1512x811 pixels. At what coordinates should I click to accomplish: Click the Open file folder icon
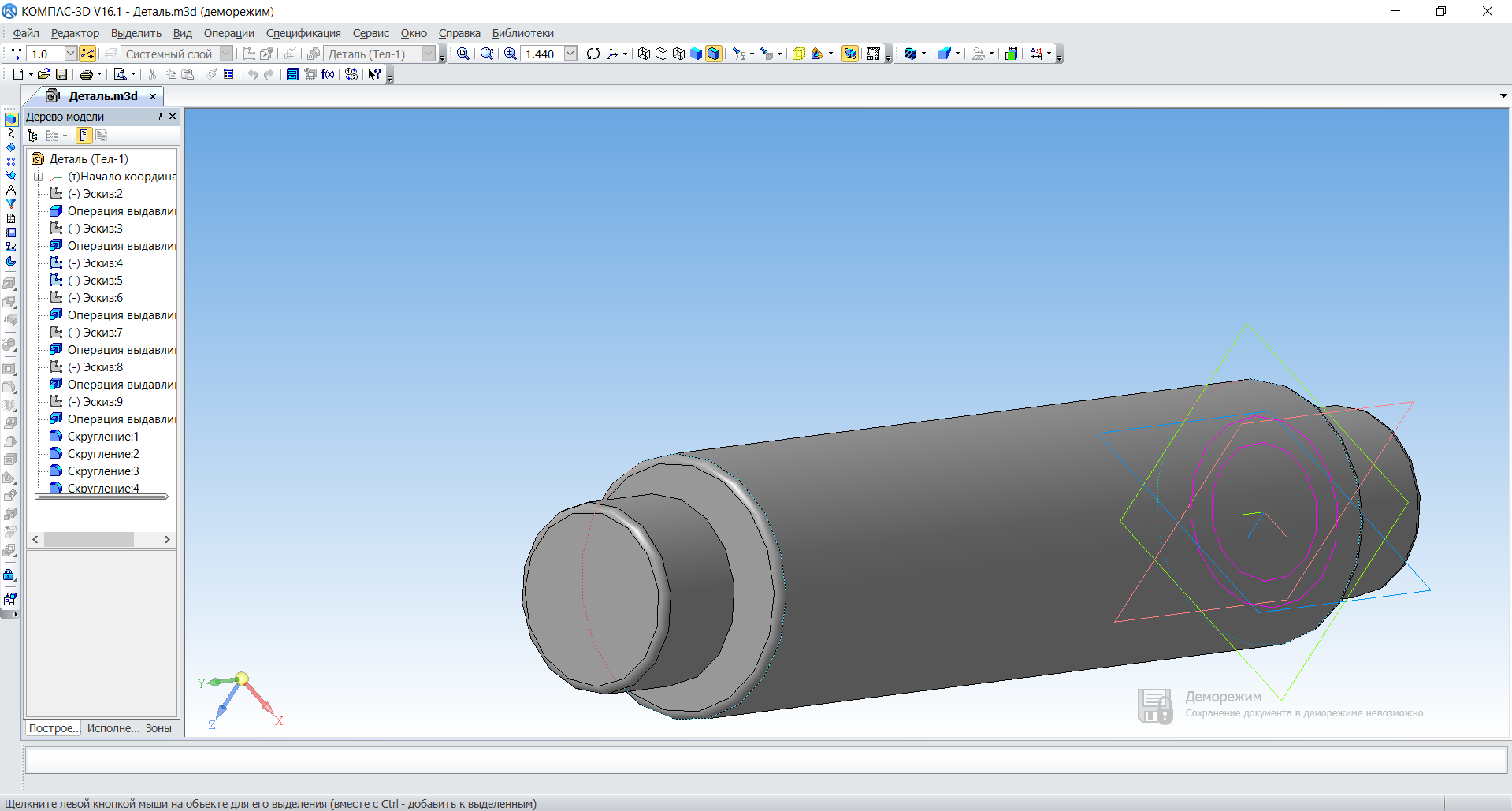(x=44, y=74)
